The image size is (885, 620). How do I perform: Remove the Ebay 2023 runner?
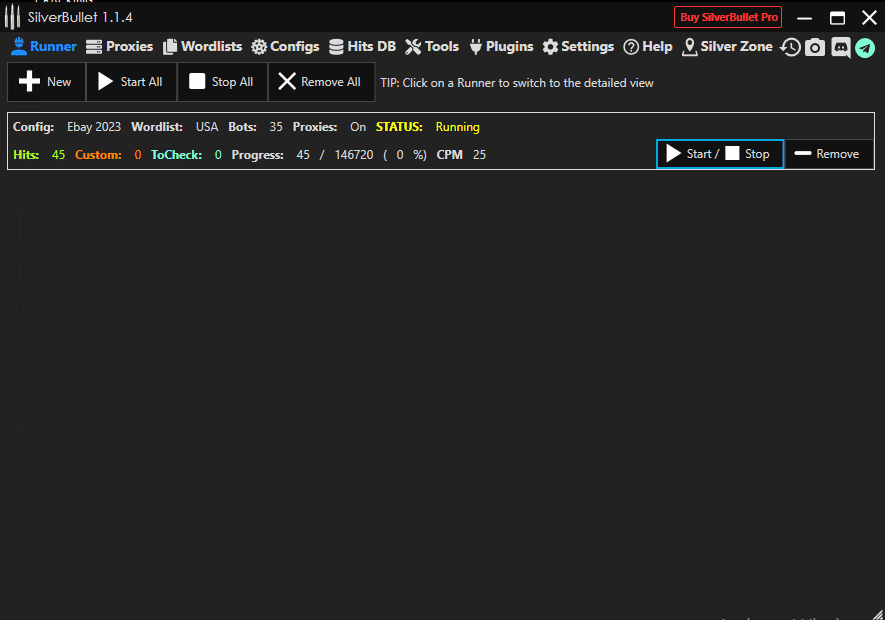click(x=828, y=154)
